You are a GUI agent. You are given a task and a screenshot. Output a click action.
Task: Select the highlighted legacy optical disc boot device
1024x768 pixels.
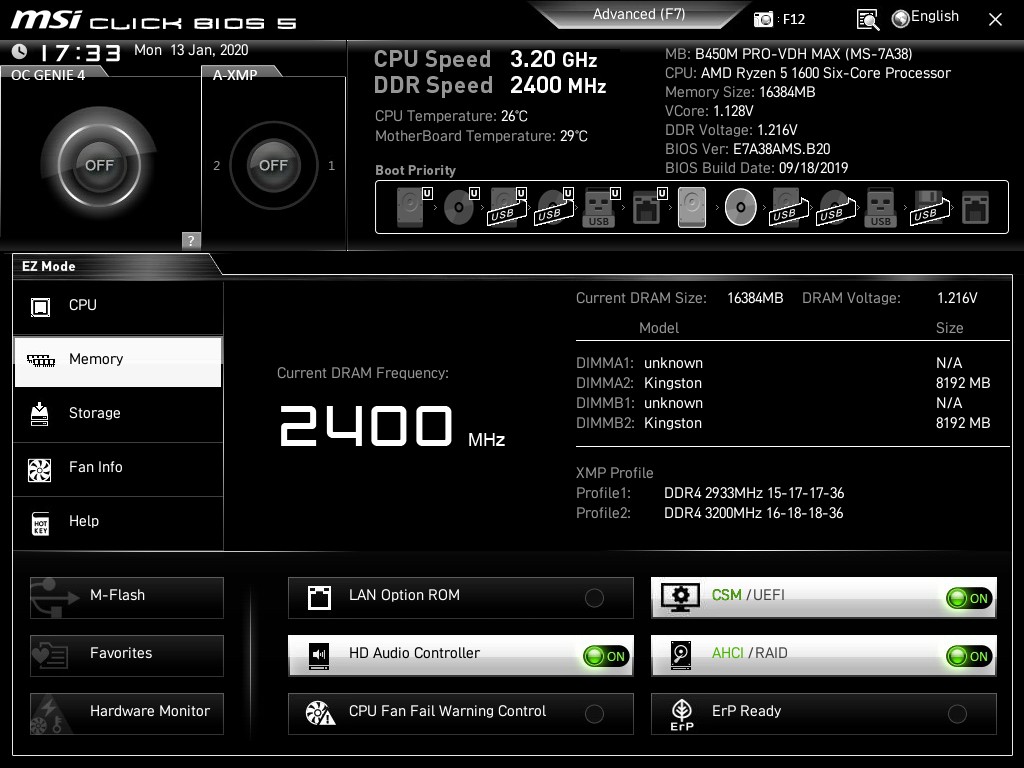(741, 207)
